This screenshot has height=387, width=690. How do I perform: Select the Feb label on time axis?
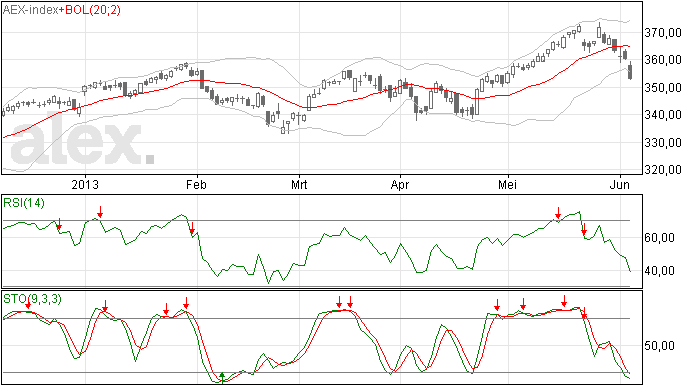tap(196, 184)
